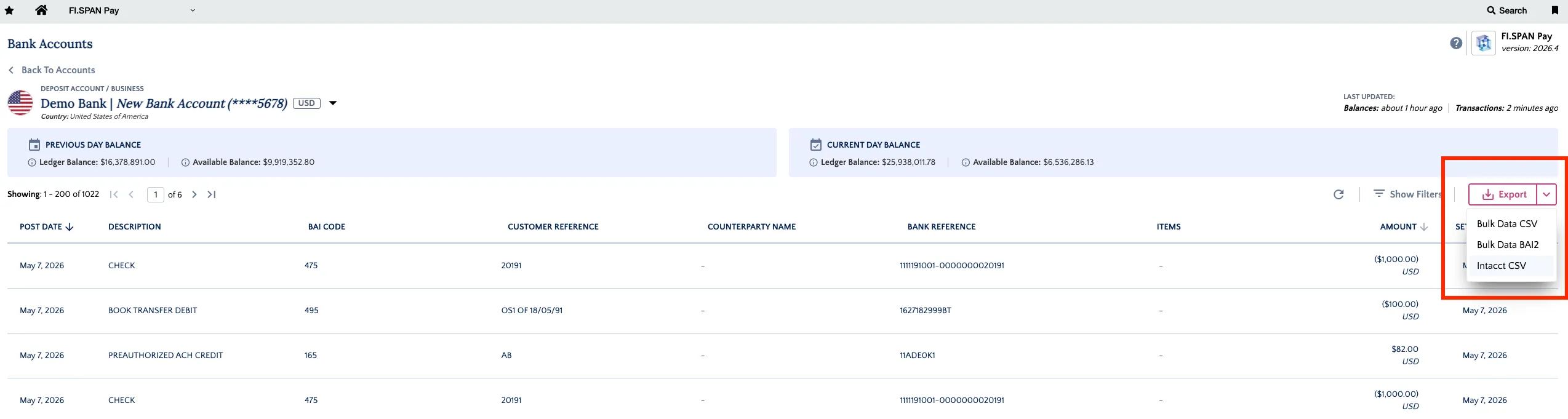1568x419 pixels.
Task: Click the Export button
Action: coord(1503,194)
